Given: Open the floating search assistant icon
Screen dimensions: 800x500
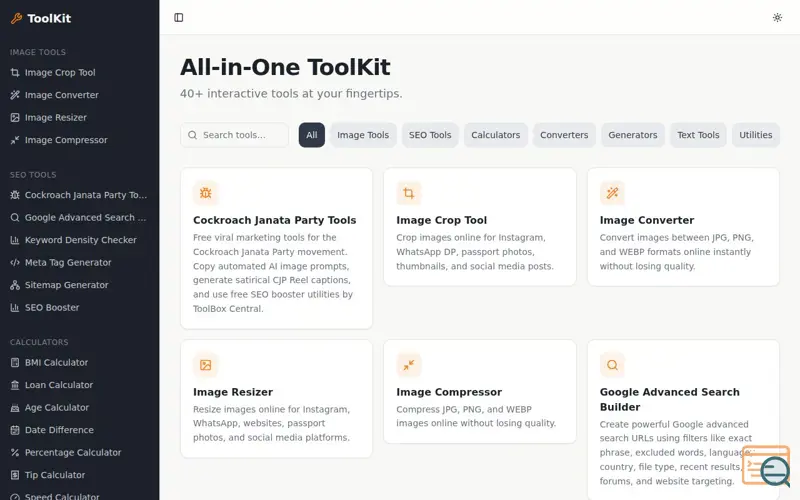Looking at the screenshot, I should (x=766, y=465).
